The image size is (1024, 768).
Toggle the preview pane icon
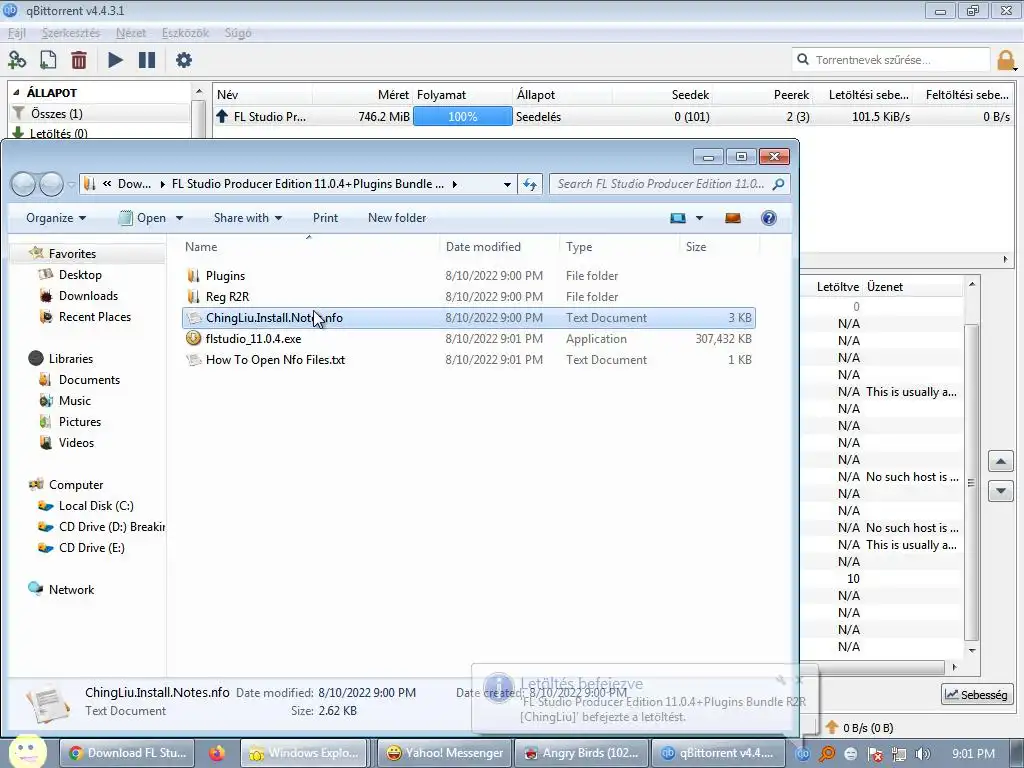733,218
